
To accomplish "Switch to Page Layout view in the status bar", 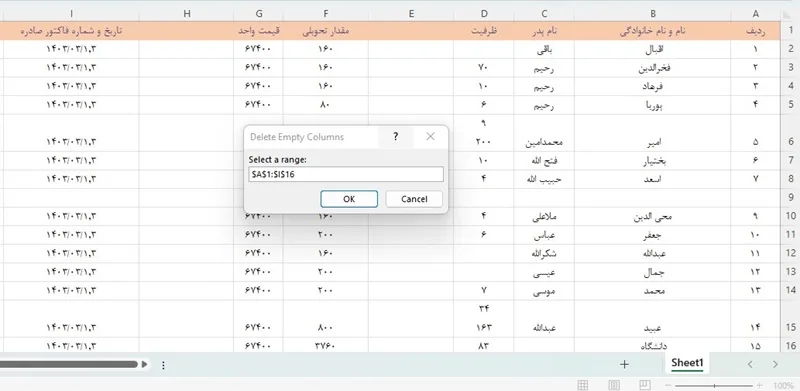I will [x=614, y=385].
